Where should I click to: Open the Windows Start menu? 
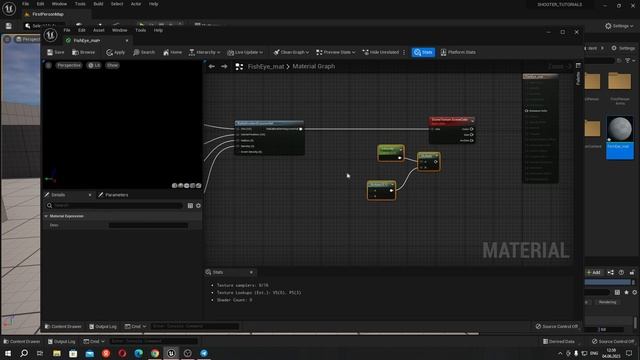[8, 353]
